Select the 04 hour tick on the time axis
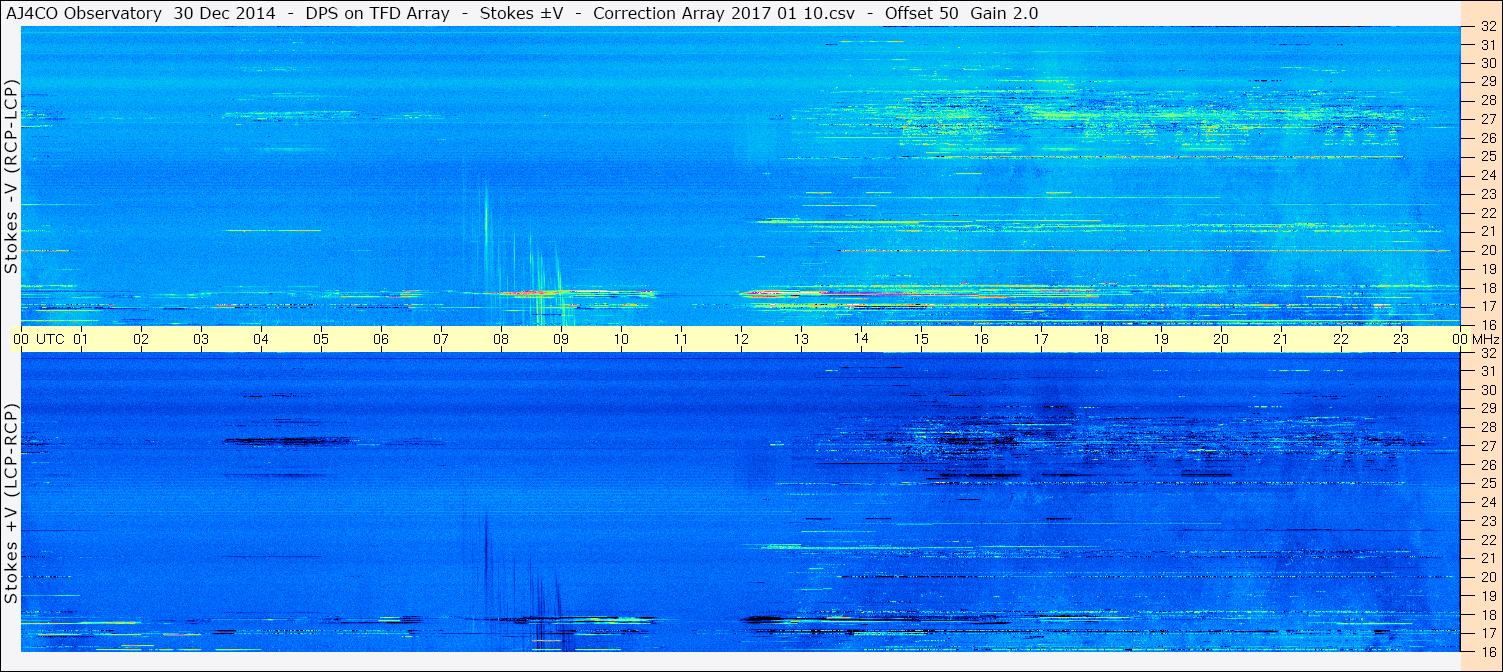Viewport: 1503px width, 672px height. tap(261, 339)
